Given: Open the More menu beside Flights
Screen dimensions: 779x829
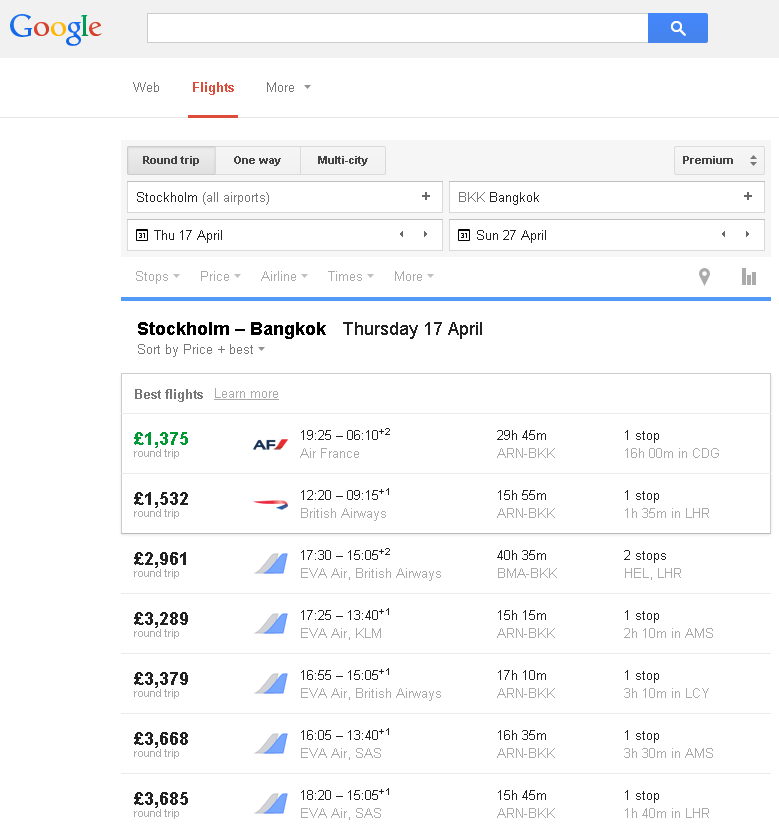Looking at the screenshot, I should 288,88.
